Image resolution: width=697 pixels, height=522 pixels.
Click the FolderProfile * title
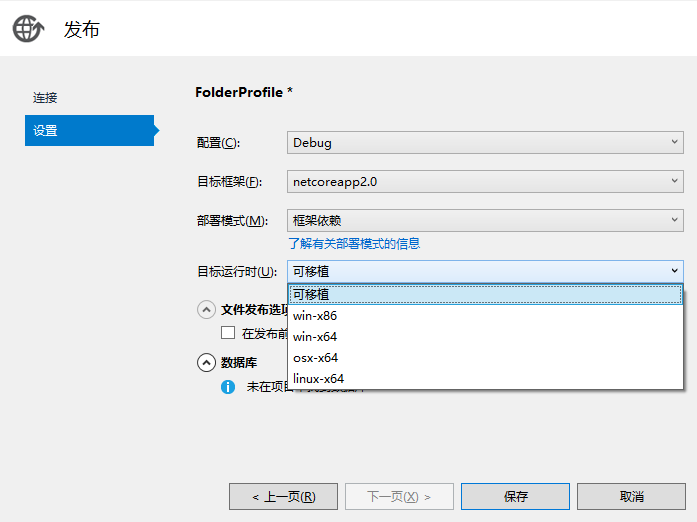coord(244,92)
